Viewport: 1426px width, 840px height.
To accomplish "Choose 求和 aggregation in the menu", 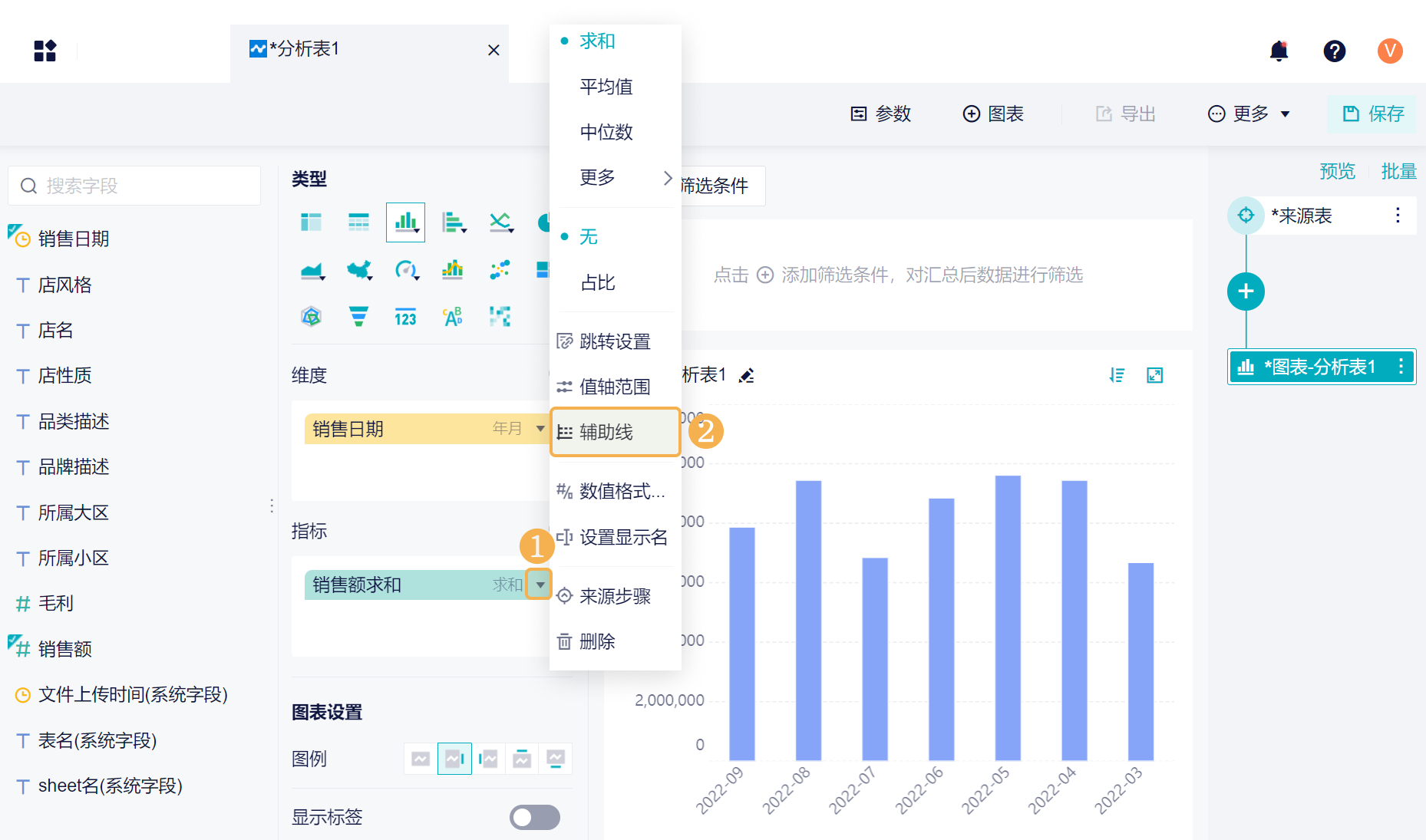I will [616, 41].
